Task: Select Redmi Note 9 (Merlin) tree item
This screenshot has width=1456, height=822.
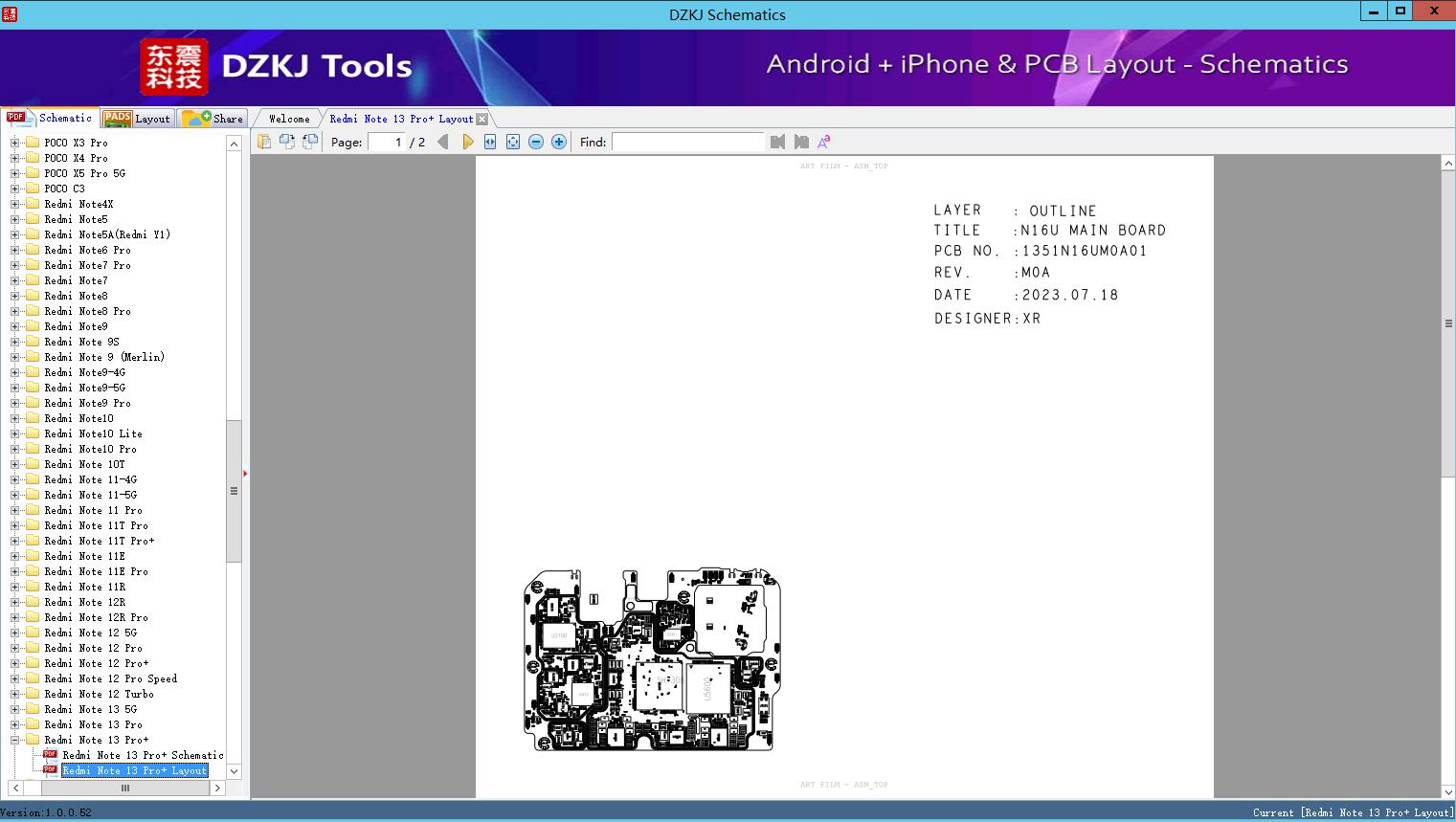Action: (104, 357)
